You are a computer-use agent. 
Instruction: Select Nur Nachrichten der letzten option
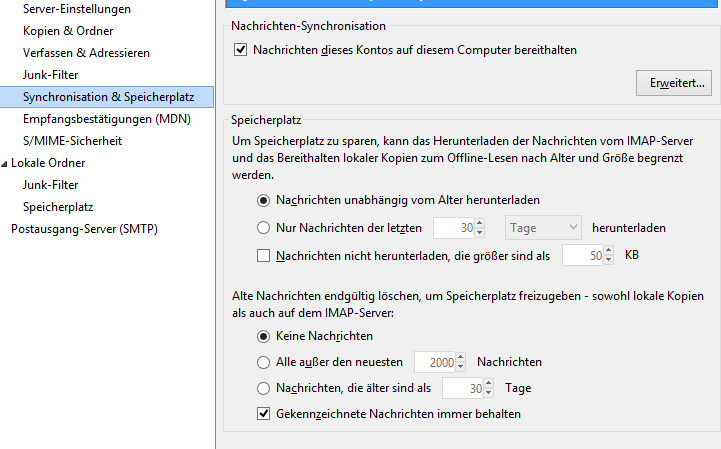(264, 228)
